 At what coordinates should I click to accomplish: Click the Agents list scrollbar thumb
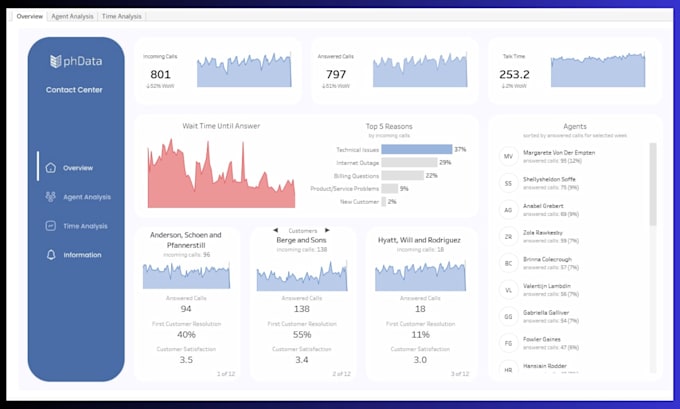(x=653, y=184)
